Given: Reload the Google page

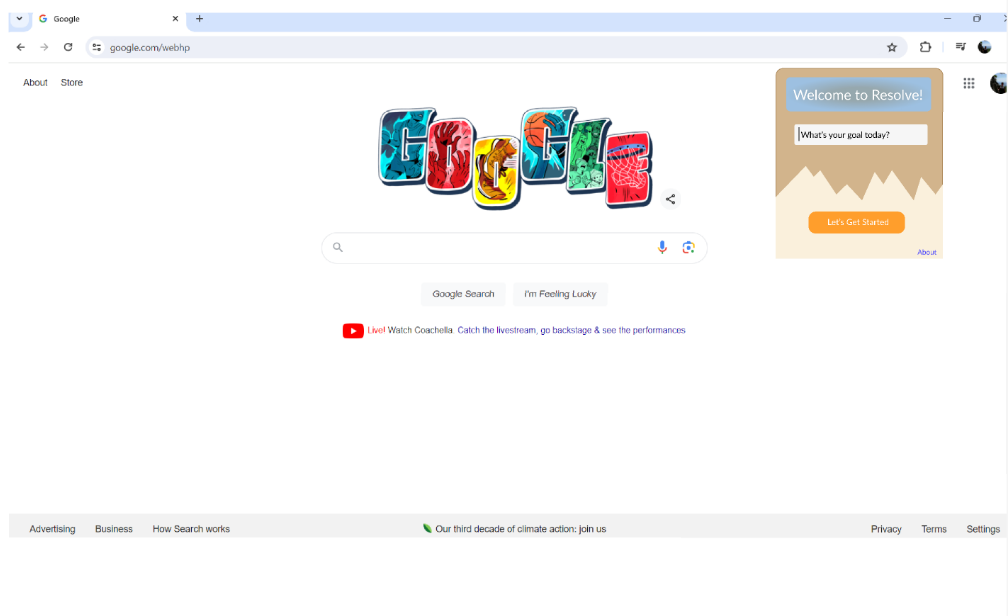Looking at the screenshot, I should click(x=68, y=47).
